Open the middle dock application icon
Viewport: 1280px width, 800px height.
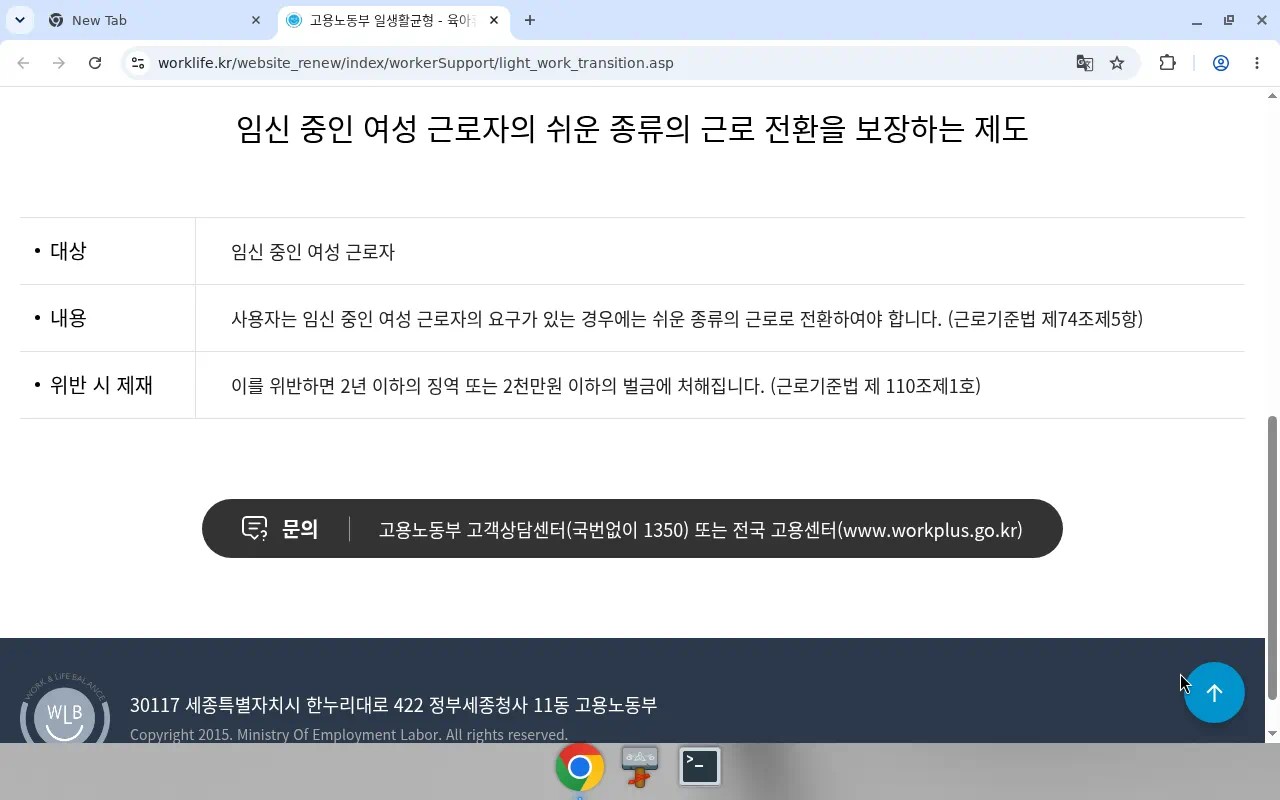[640, 766]
